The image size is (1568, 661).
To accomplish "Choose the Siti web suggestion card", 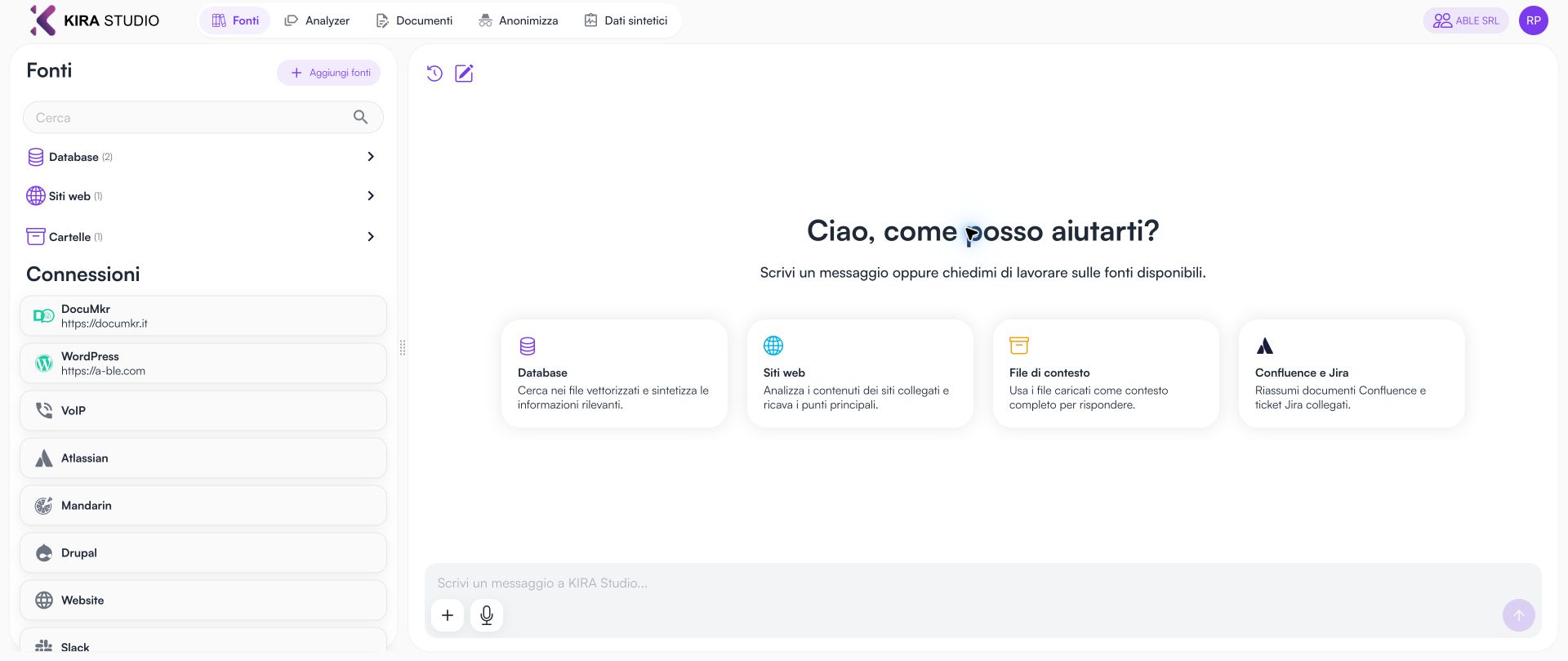I will pyautogui.click(x=860, y=373).
